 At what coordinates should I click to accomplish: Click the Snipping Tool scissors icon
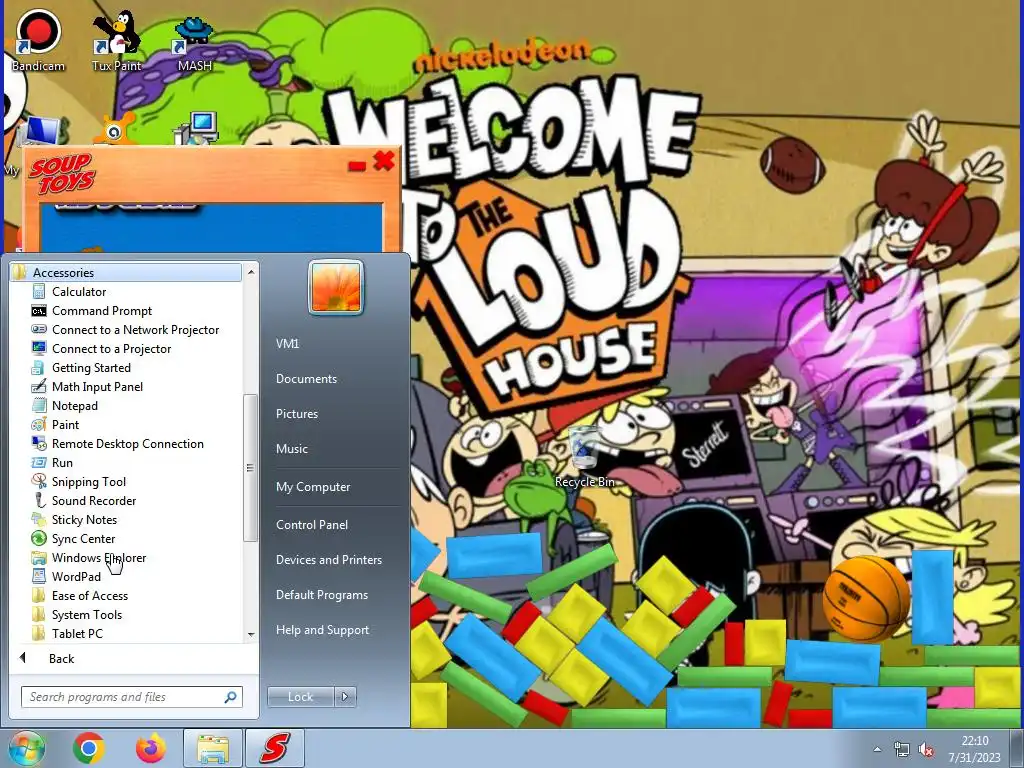click(x=39, y=481)
